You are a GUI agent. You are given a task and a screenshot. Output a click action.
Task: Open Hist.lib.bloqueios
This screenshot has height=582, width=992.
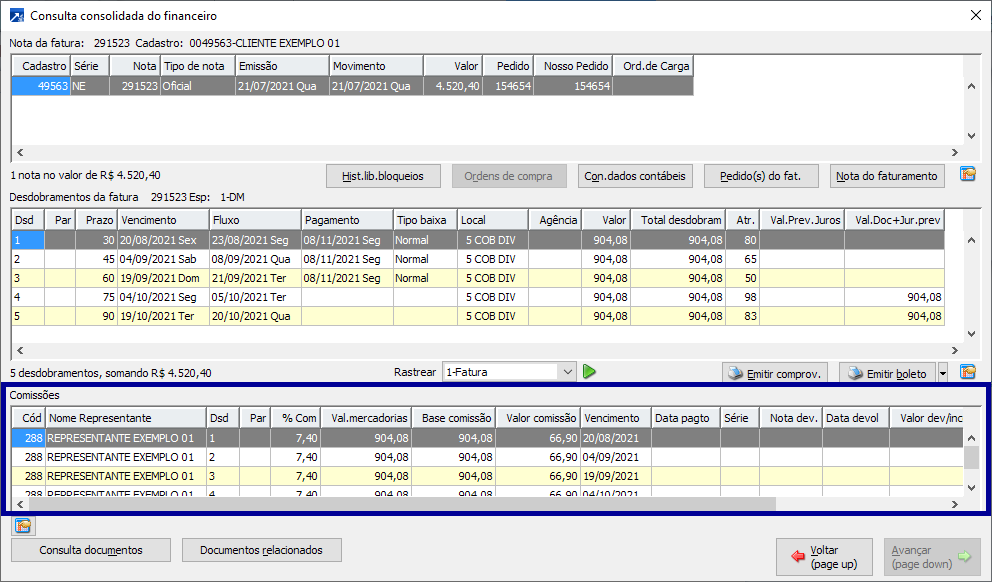tap(383, 176)
